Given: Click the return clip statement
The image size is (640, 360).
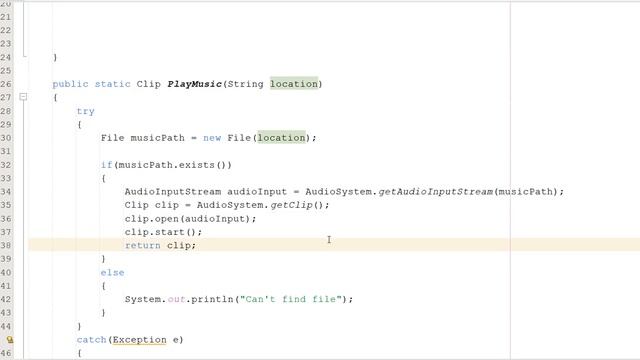Looking at the screenshot, I should point(160,246).
